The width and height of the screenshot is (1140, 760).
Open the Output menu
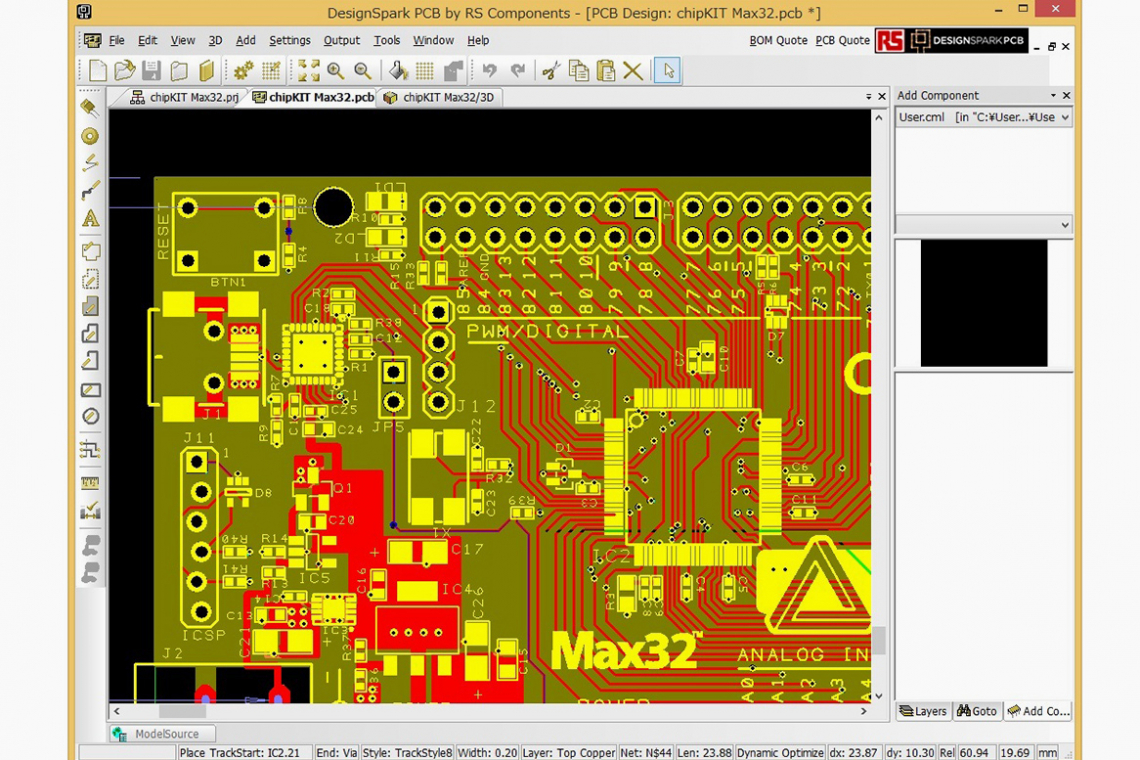click(342, 41)
